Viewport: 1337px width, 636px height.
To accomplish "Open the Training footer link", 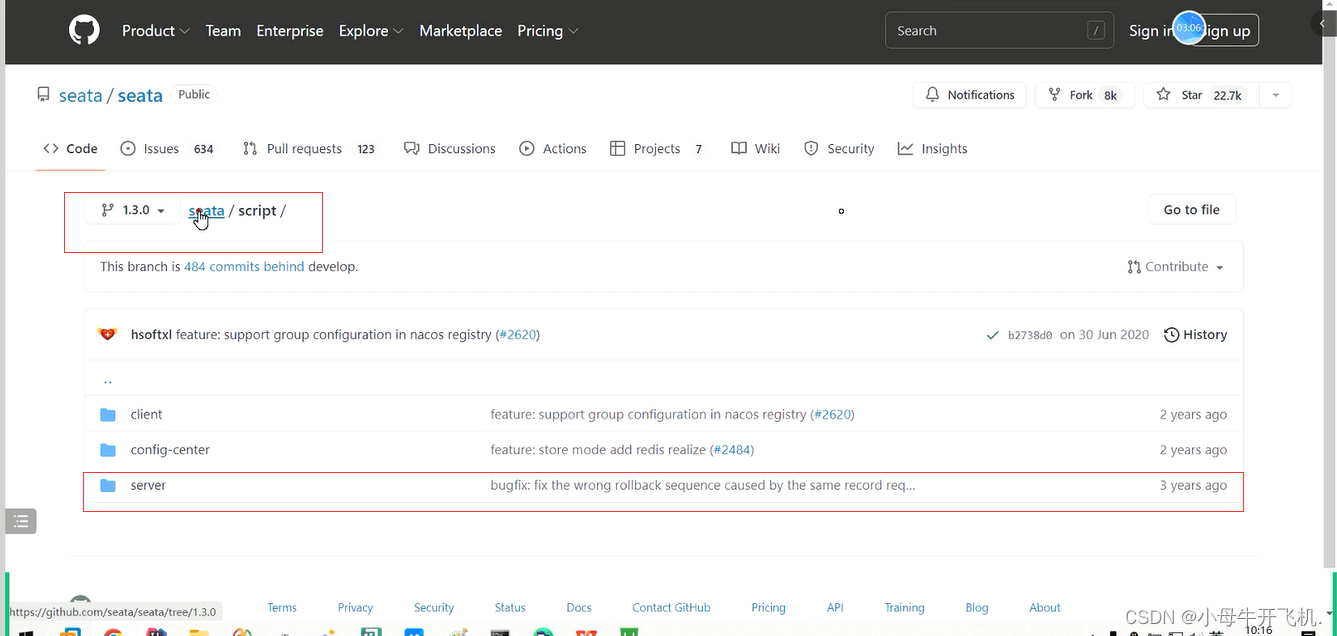I will pos(904,608).
